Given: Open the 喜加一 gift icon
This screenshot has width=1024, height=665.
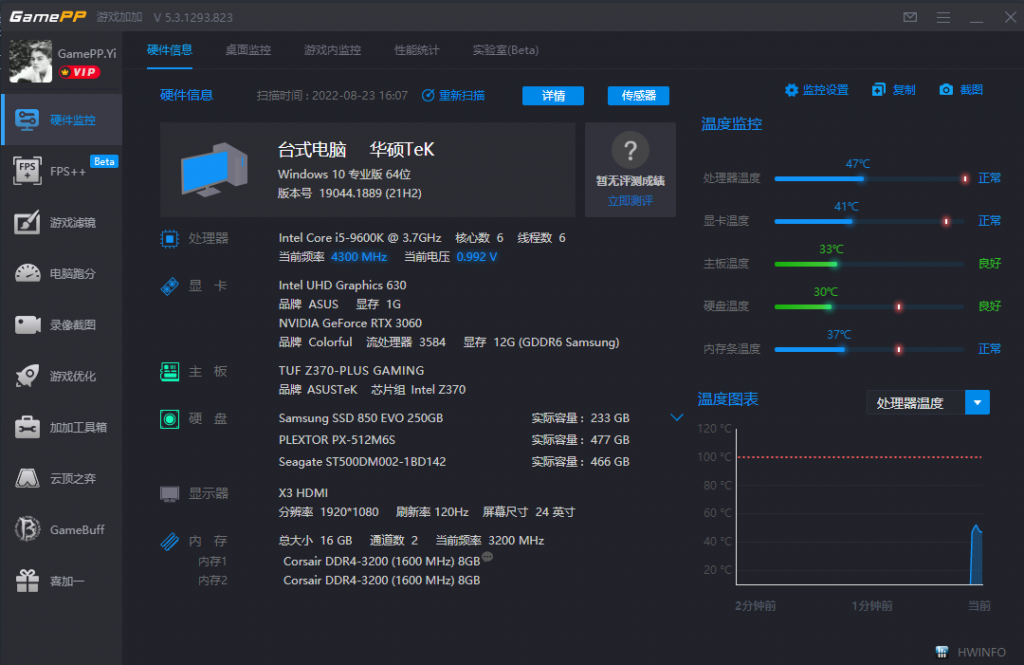Looking at the screenshot, I should point(27,581).
